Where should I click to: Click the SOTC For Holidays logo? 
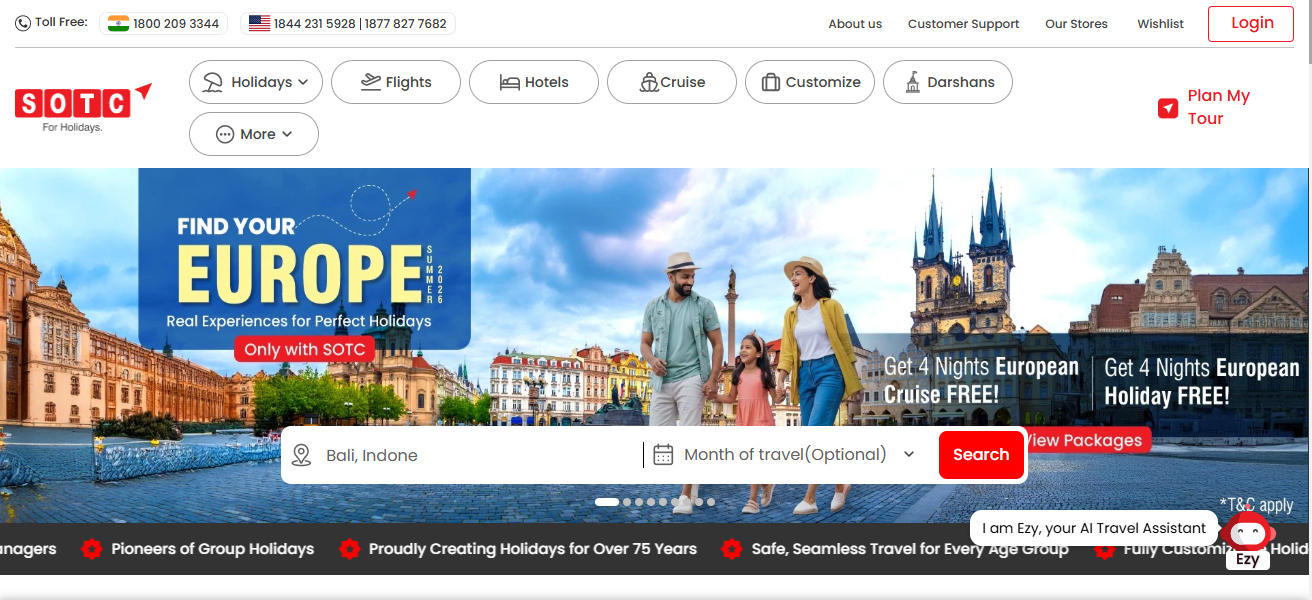[82, 108]
